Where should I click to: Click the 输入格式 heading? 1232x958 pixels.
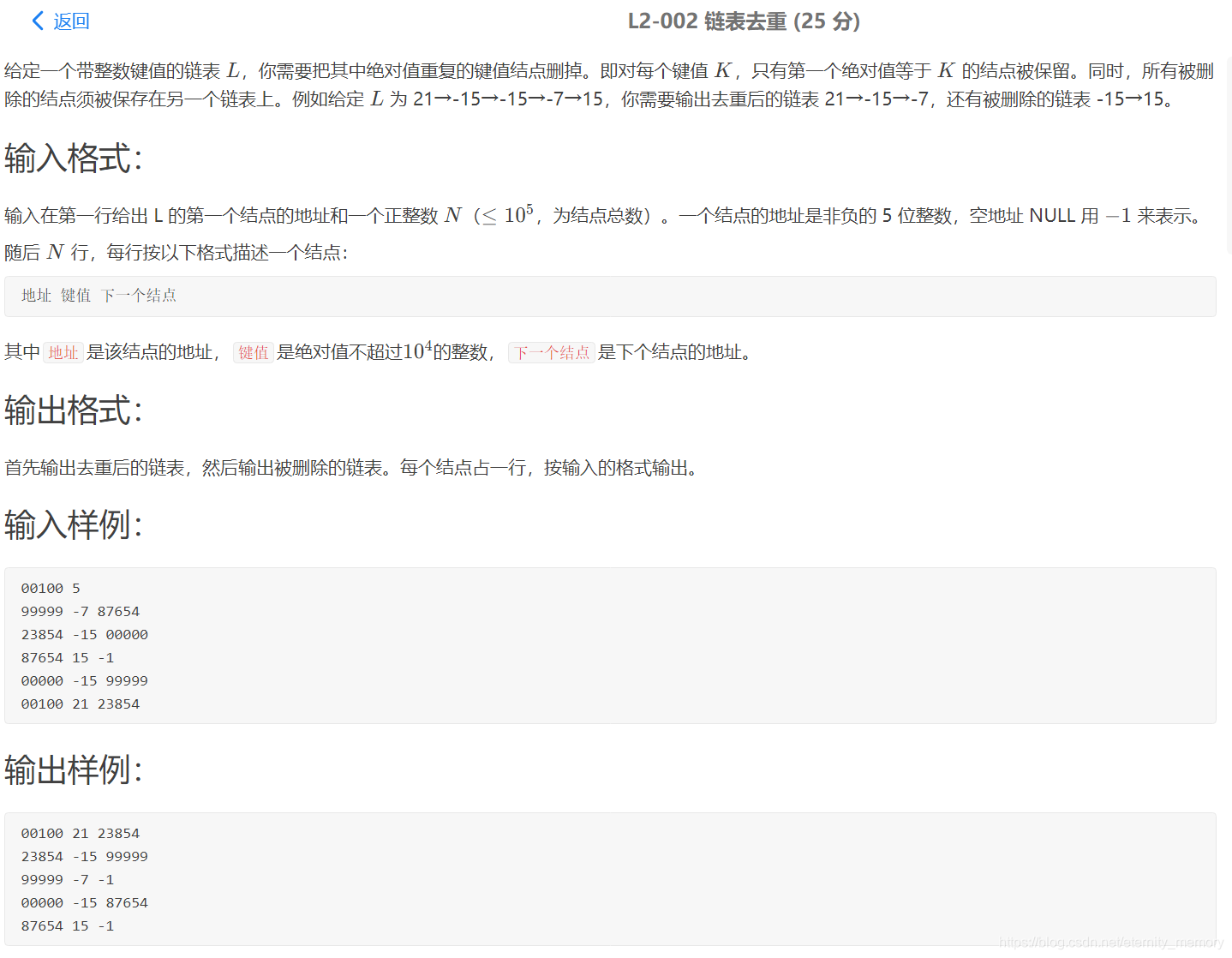tap(74, 159)
